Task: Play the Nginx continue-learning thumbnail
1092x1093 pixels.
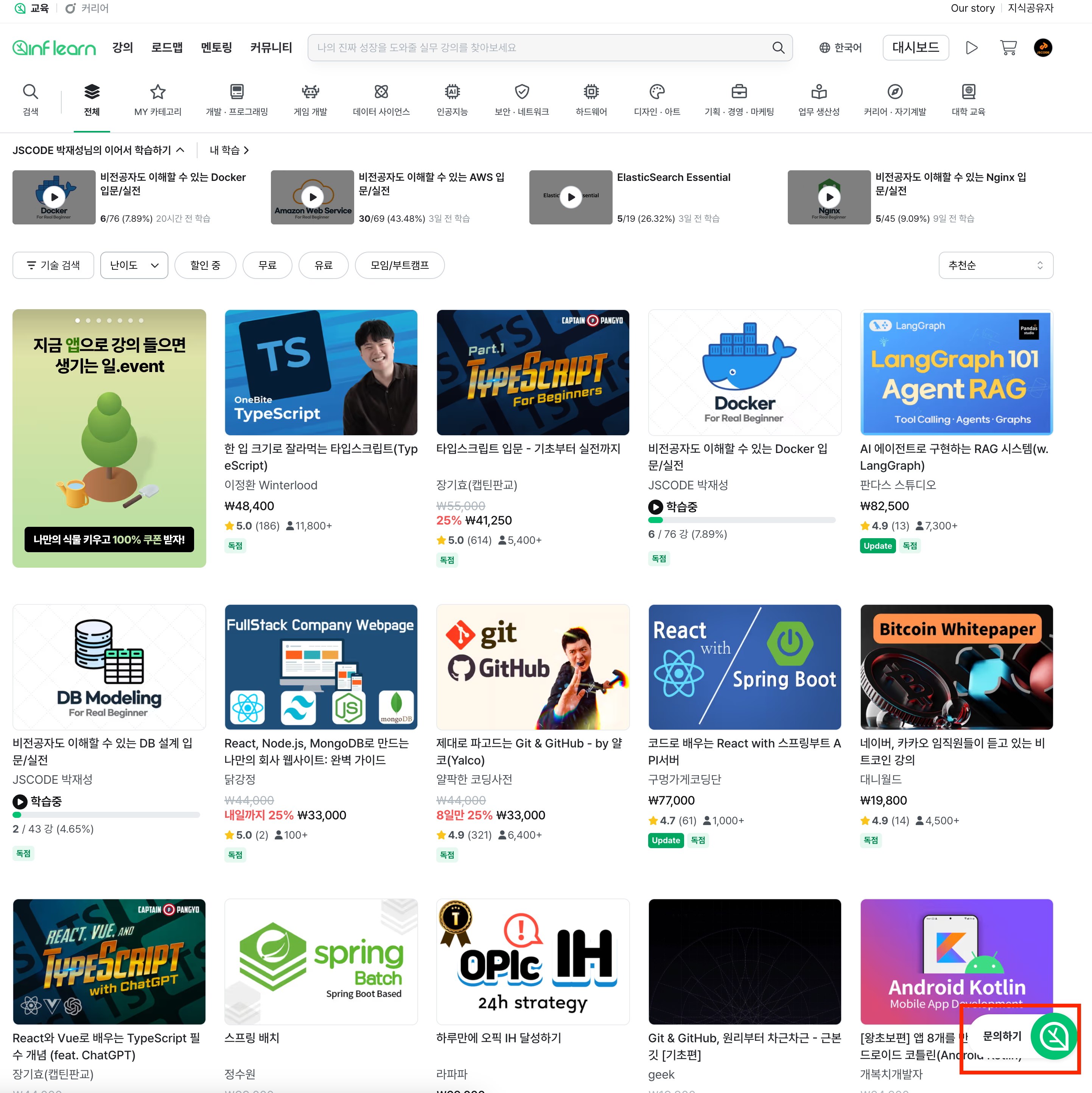Action: pos(829,197)
